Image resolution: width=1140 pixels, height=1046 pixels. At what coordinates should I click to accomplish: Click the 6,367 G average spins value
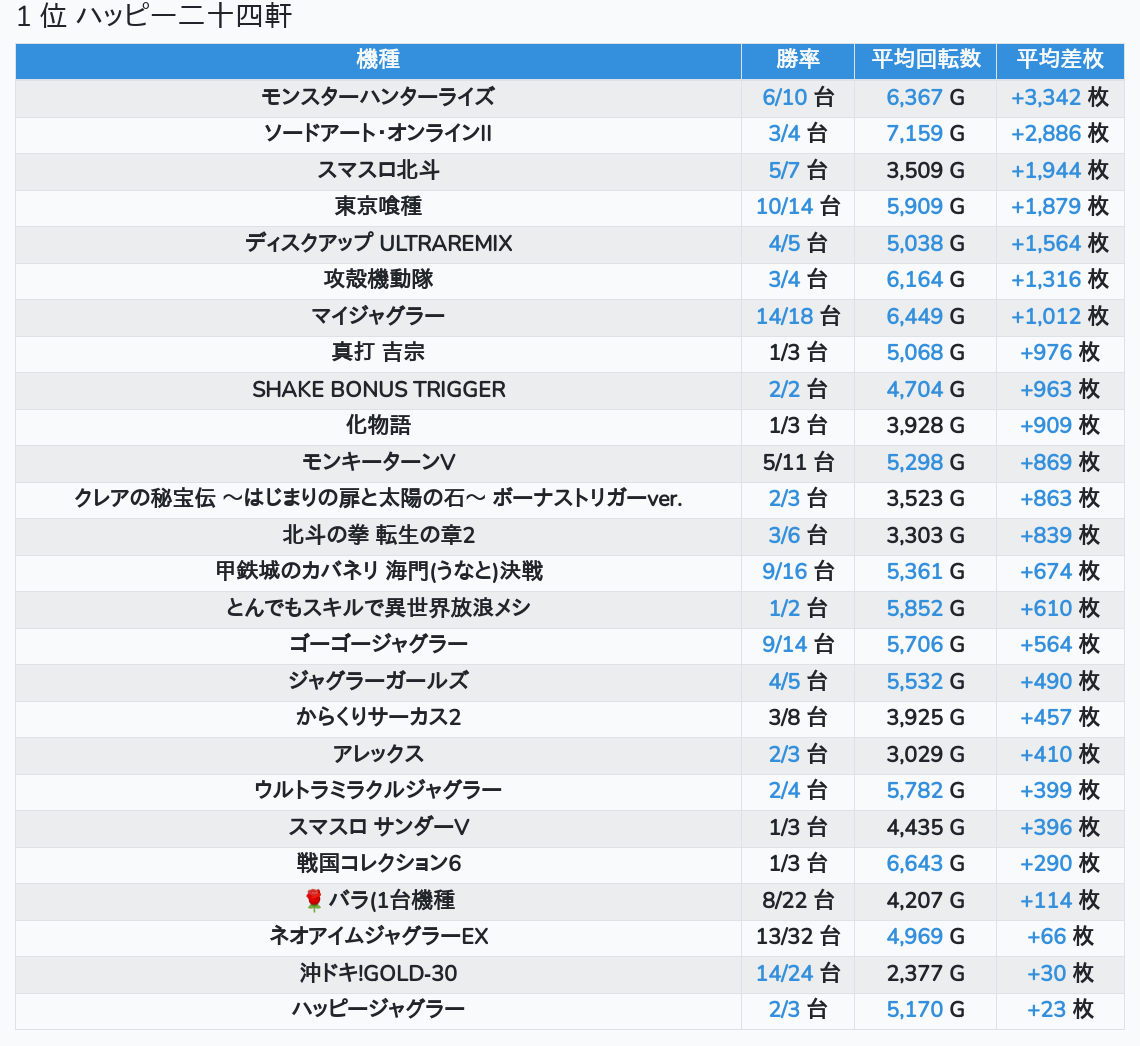point(926,97)
